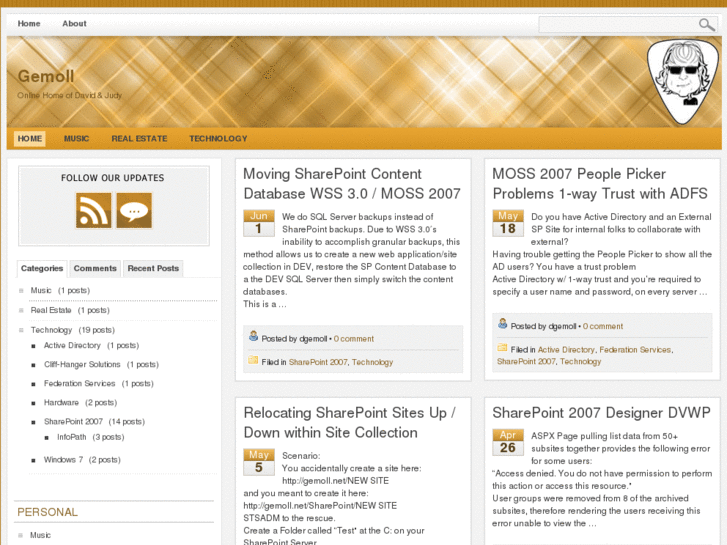This screenshot has width=727, height=545.
Task: Open the REAL ESTATE navigation item
Action: 139,139
